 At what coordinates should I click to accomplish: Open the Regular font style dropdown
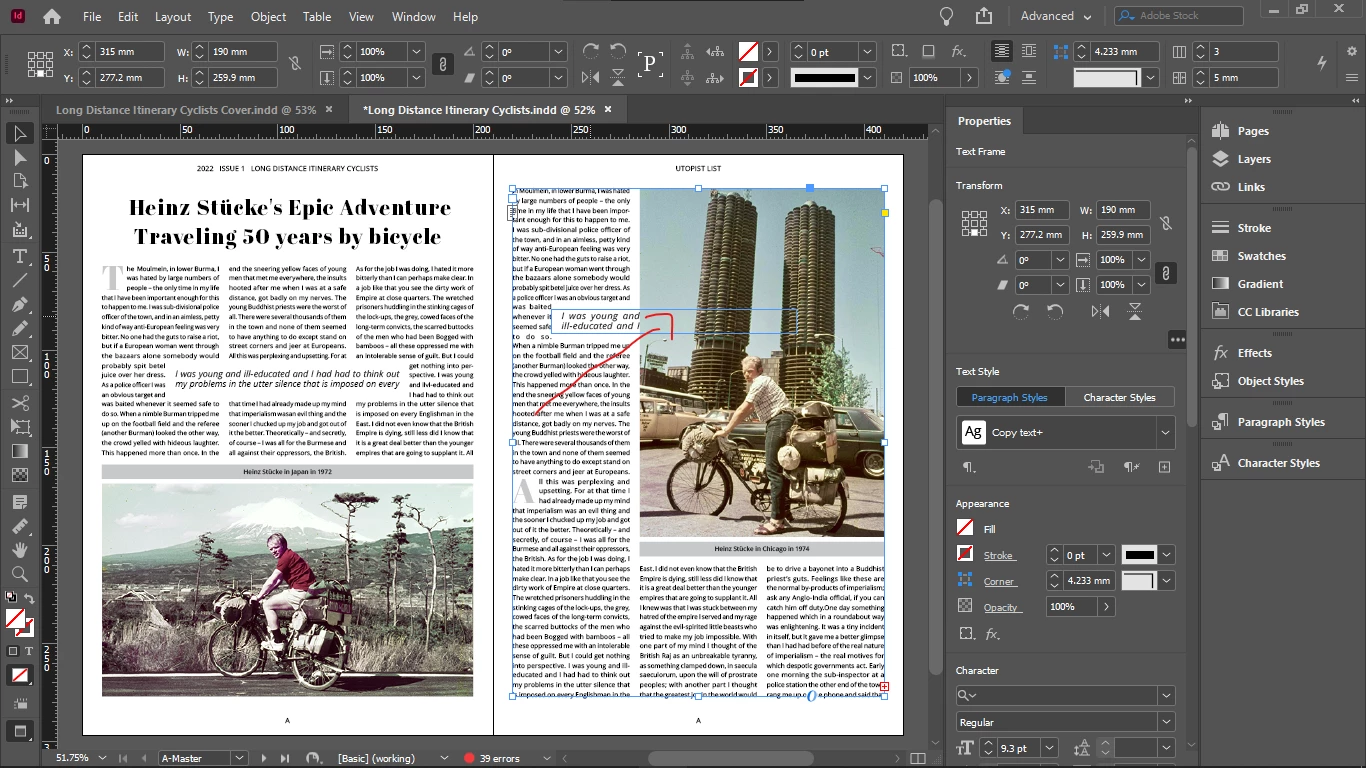[x=1166, y=722]
